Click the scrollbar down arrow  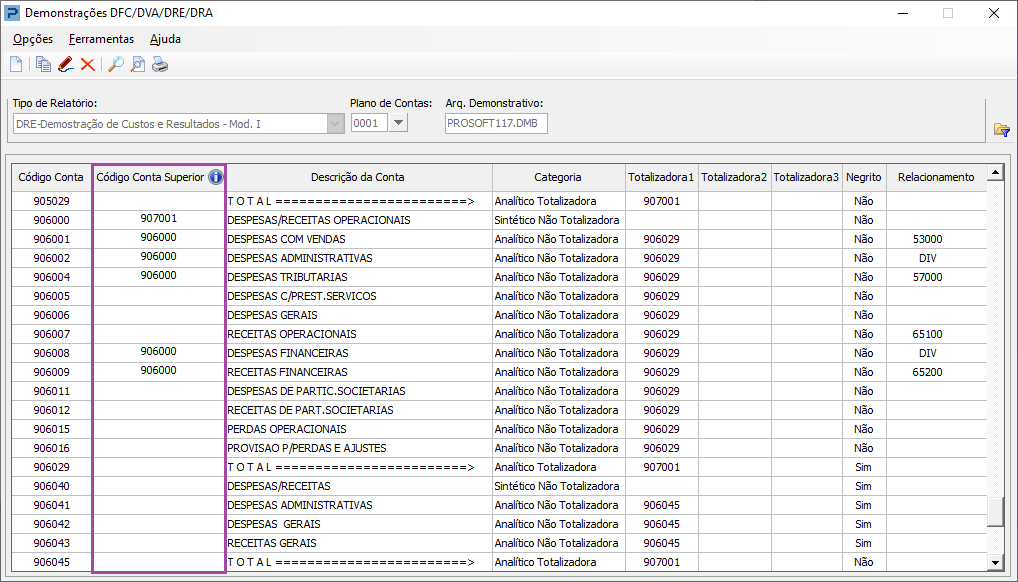click(995, 563)
